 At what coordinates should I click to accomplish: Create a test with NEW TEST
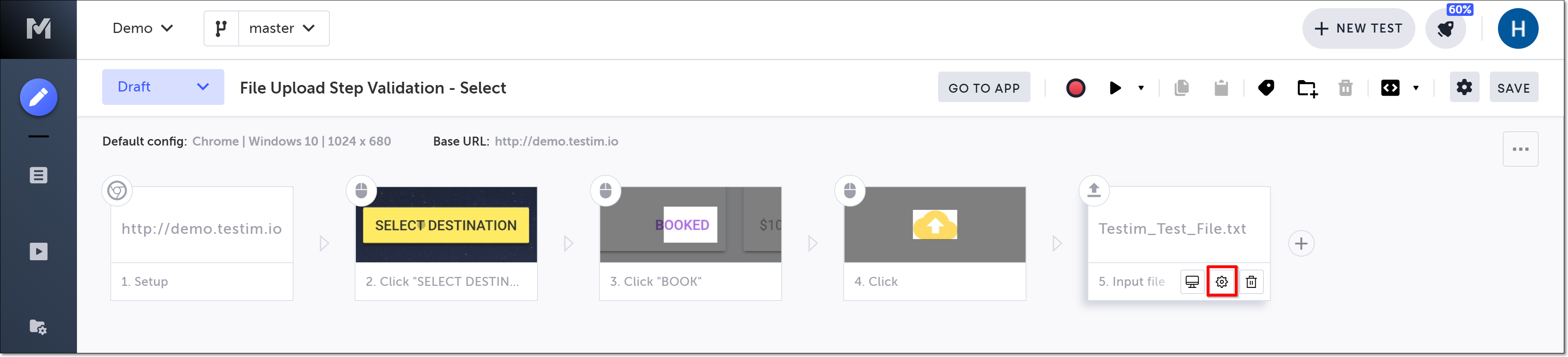click(x=1358, y=28)
